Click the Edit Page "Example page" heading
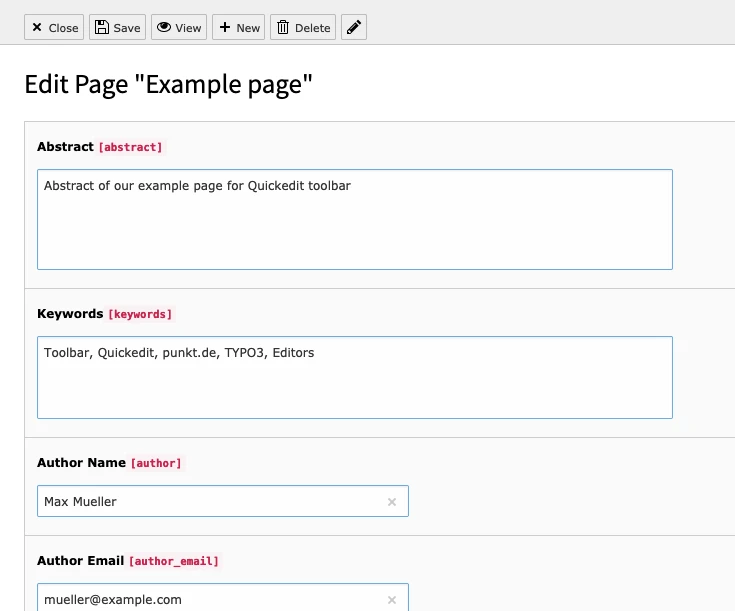Screen dimensions: 735x611 point(168,85)
